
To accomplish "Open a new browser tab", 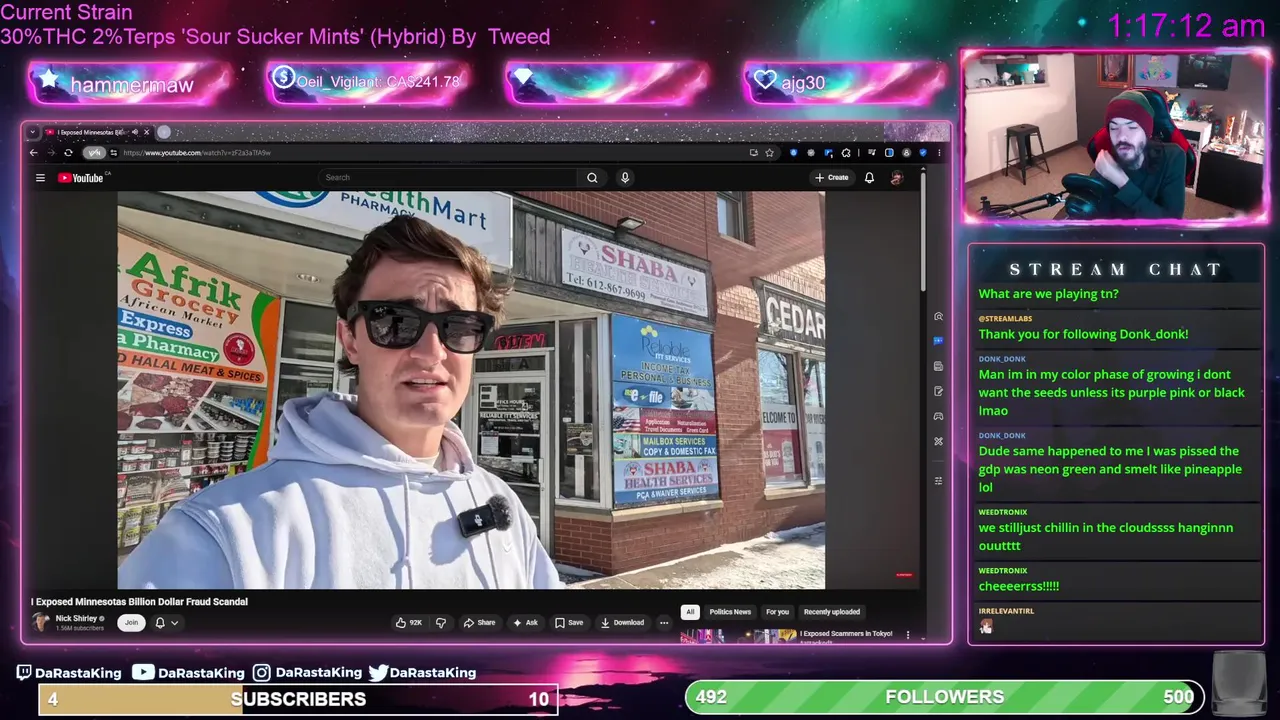I will [164, 132].
